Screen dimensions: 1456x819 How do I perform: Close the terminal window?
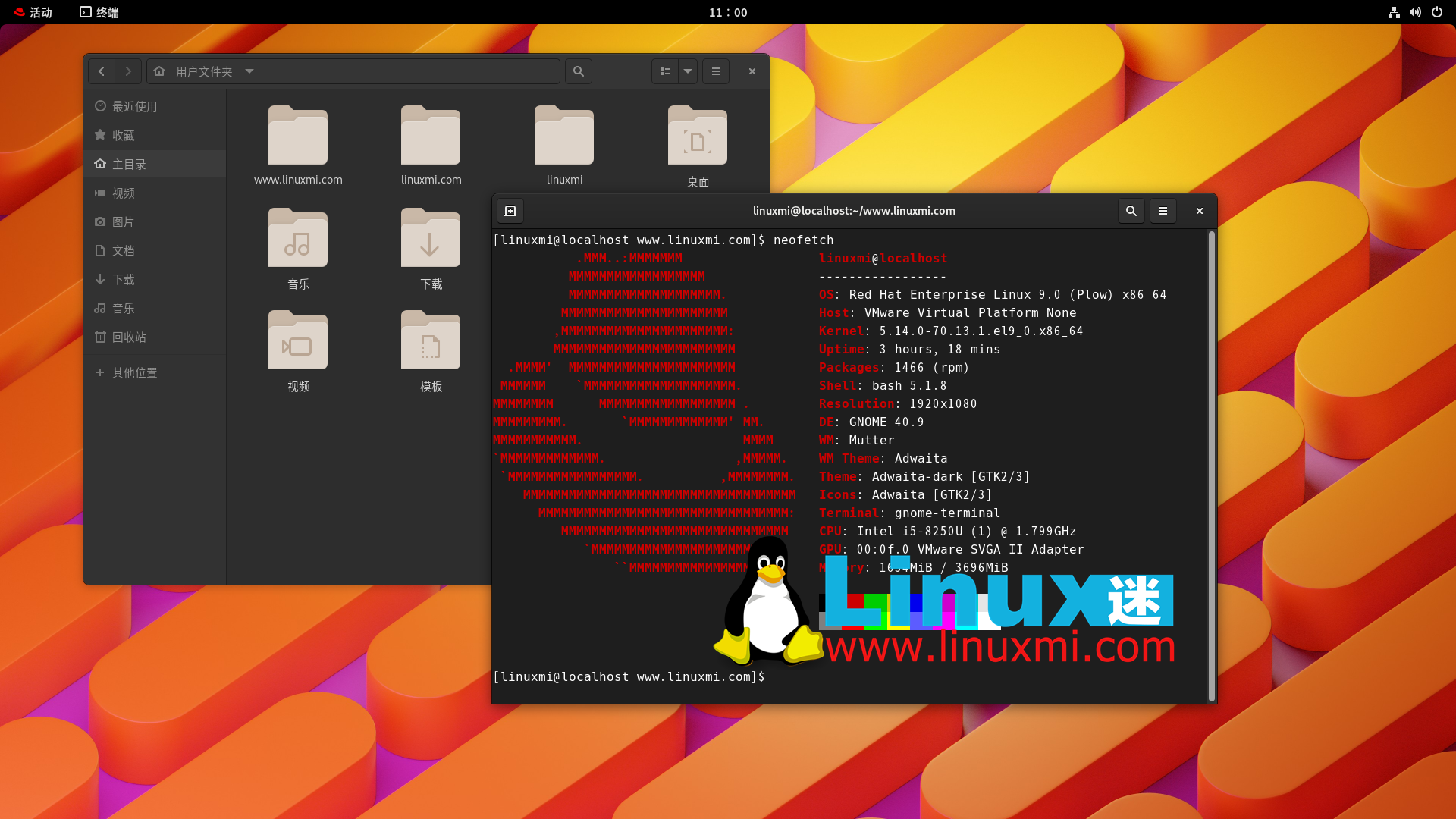tap(1200, 211)
